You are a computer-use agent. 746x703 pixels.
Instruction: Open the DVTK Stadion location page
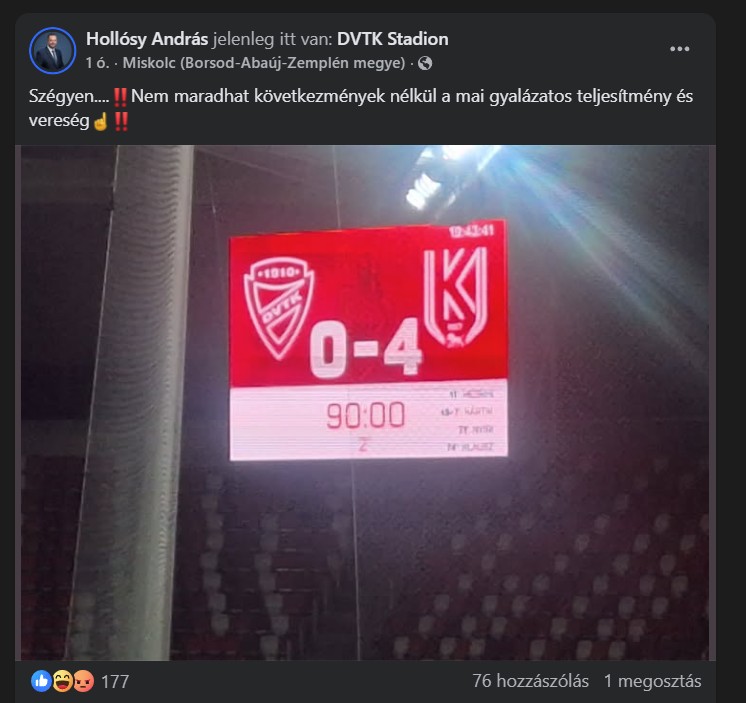[x=393, y=39]
